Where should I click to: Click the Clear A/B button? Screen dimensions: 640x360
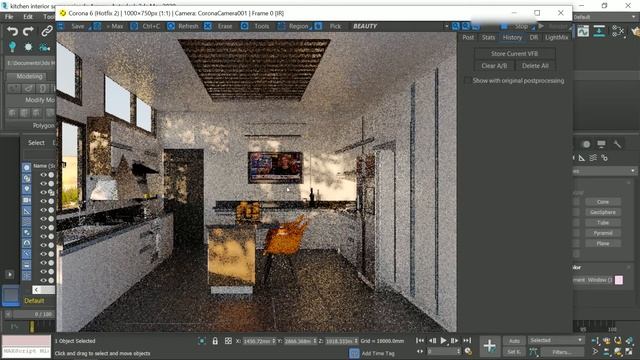[494, 66]
